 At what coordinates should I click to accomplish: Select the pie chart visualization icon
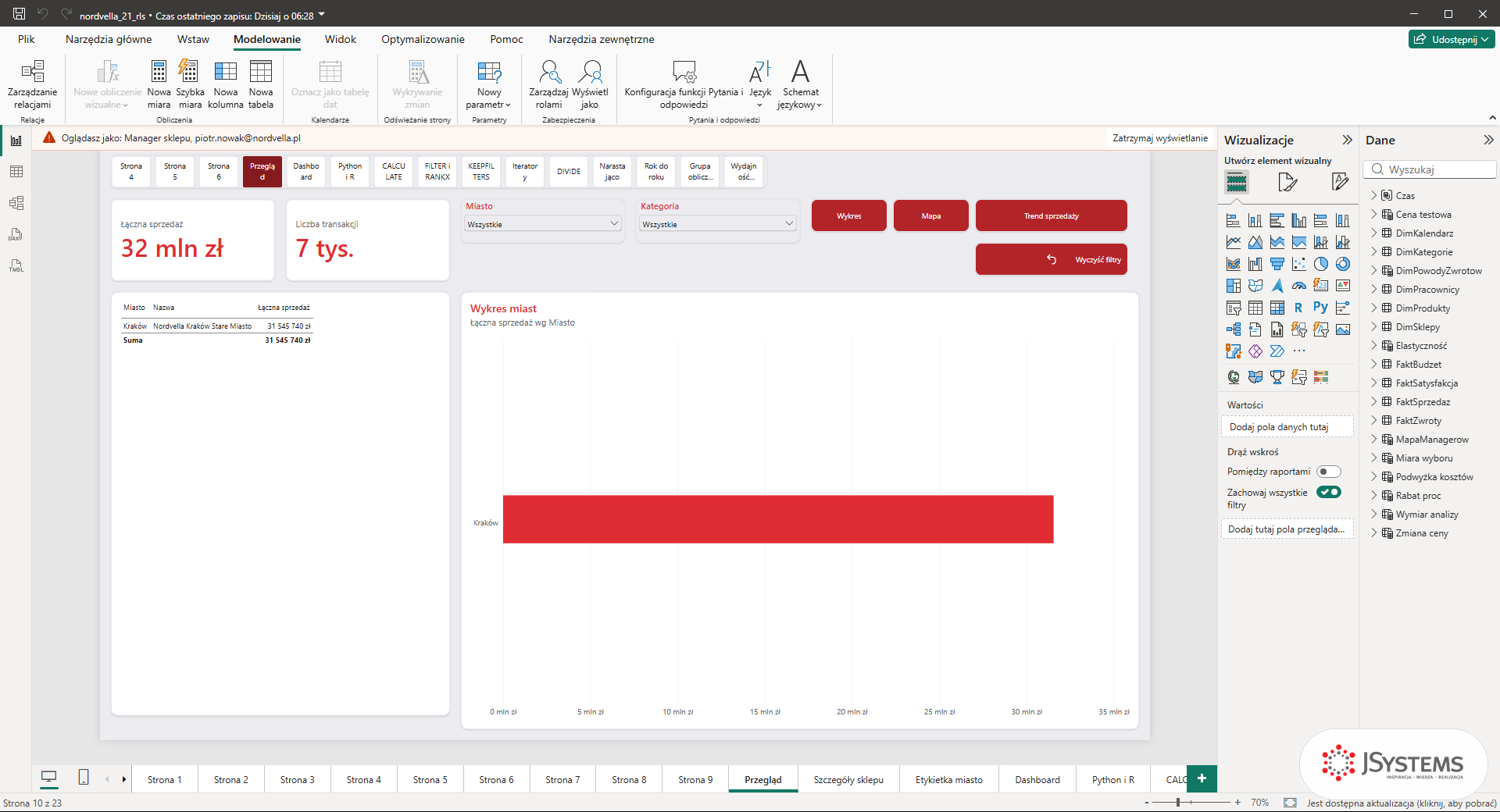click(x=1321, y=264)
